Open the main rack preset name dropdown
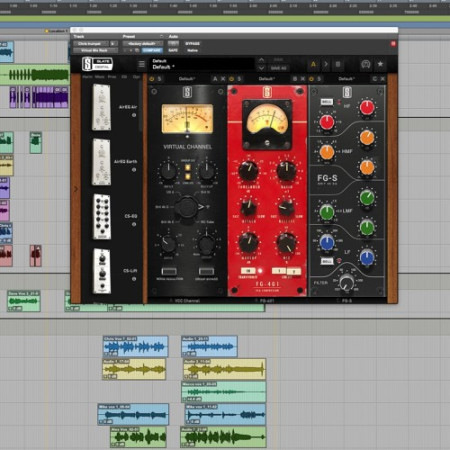This screenshot has height=450, width=450. coord(202,64)
